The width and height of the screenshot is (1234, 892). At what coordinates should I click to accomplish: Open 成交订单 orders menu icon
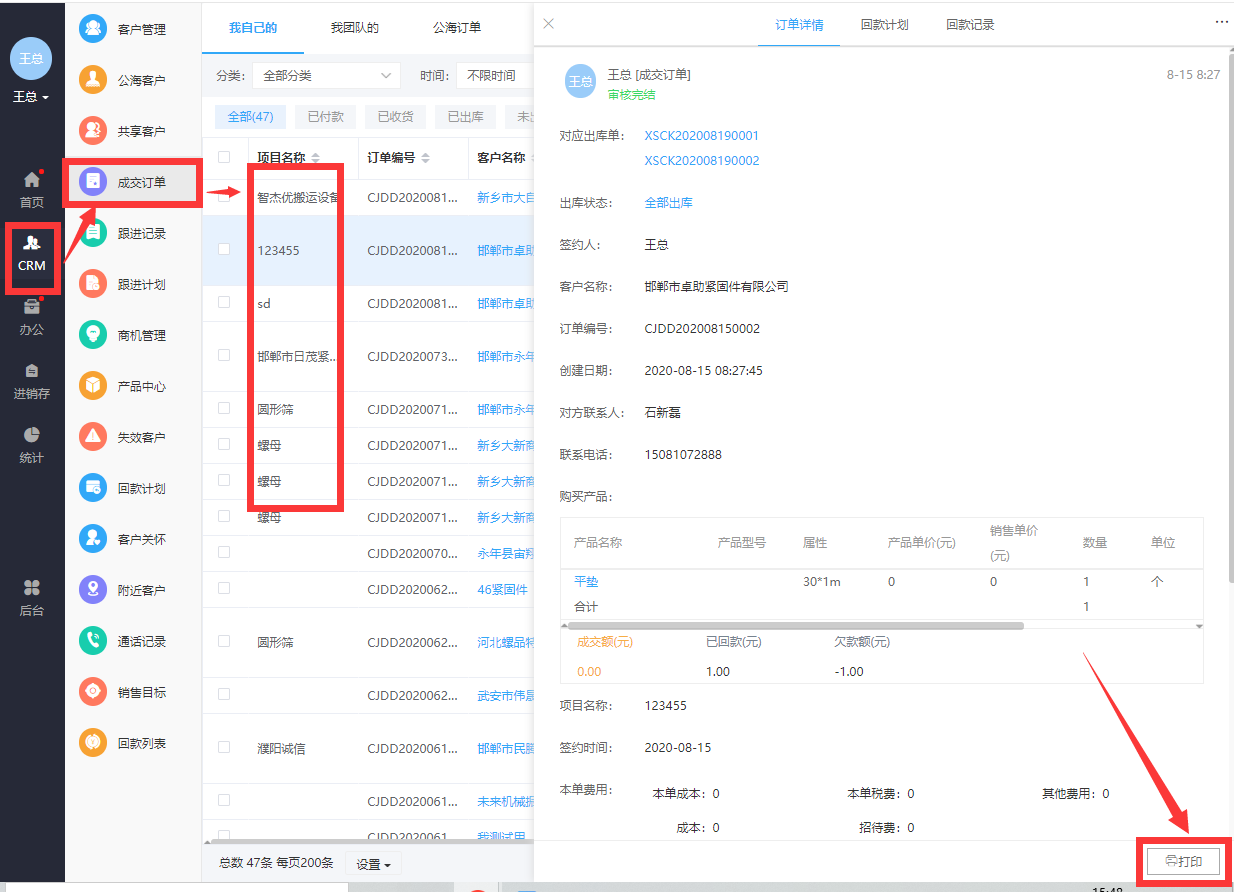pos(93,182)
